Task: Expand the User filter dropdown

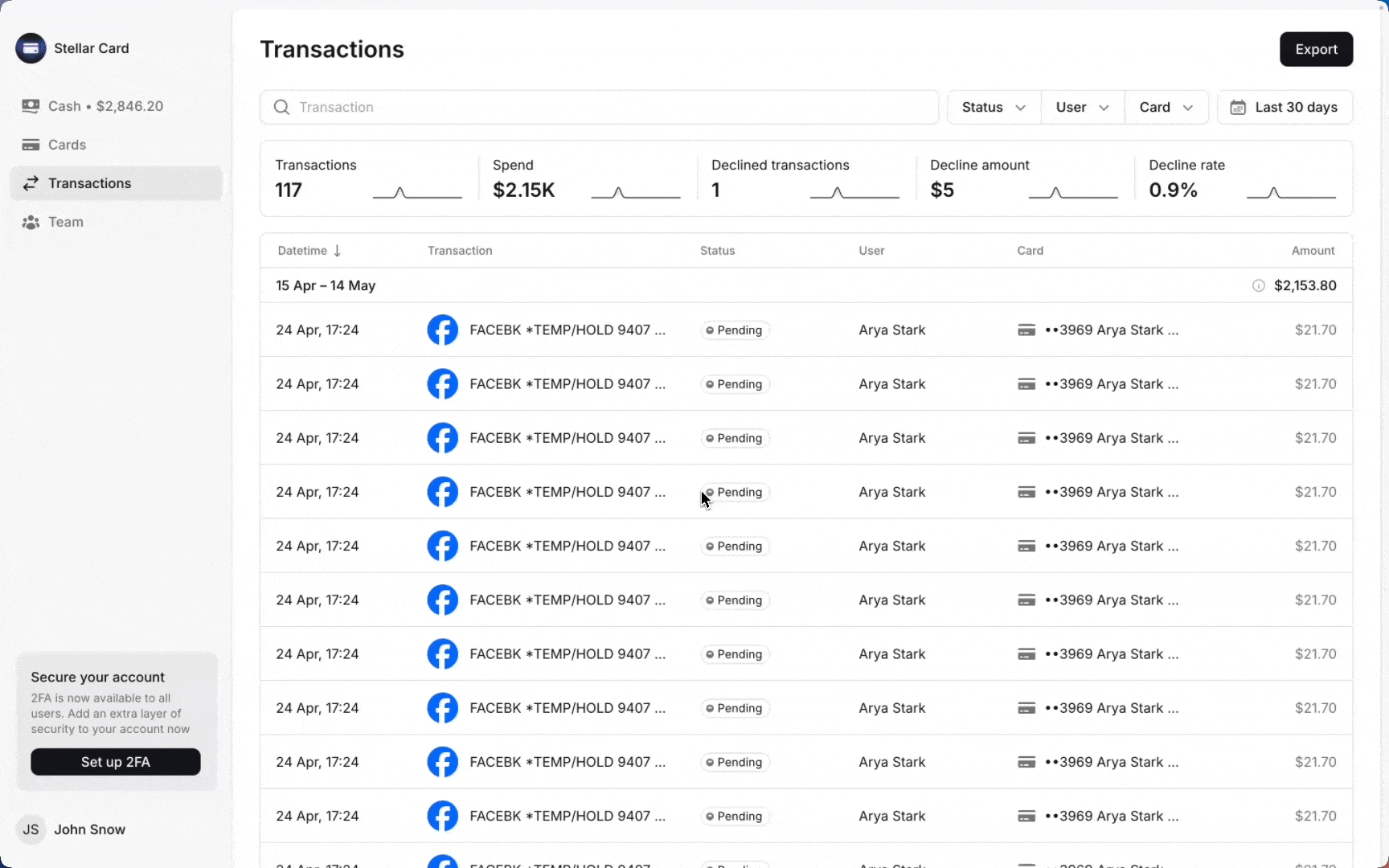Action: 1083,107
